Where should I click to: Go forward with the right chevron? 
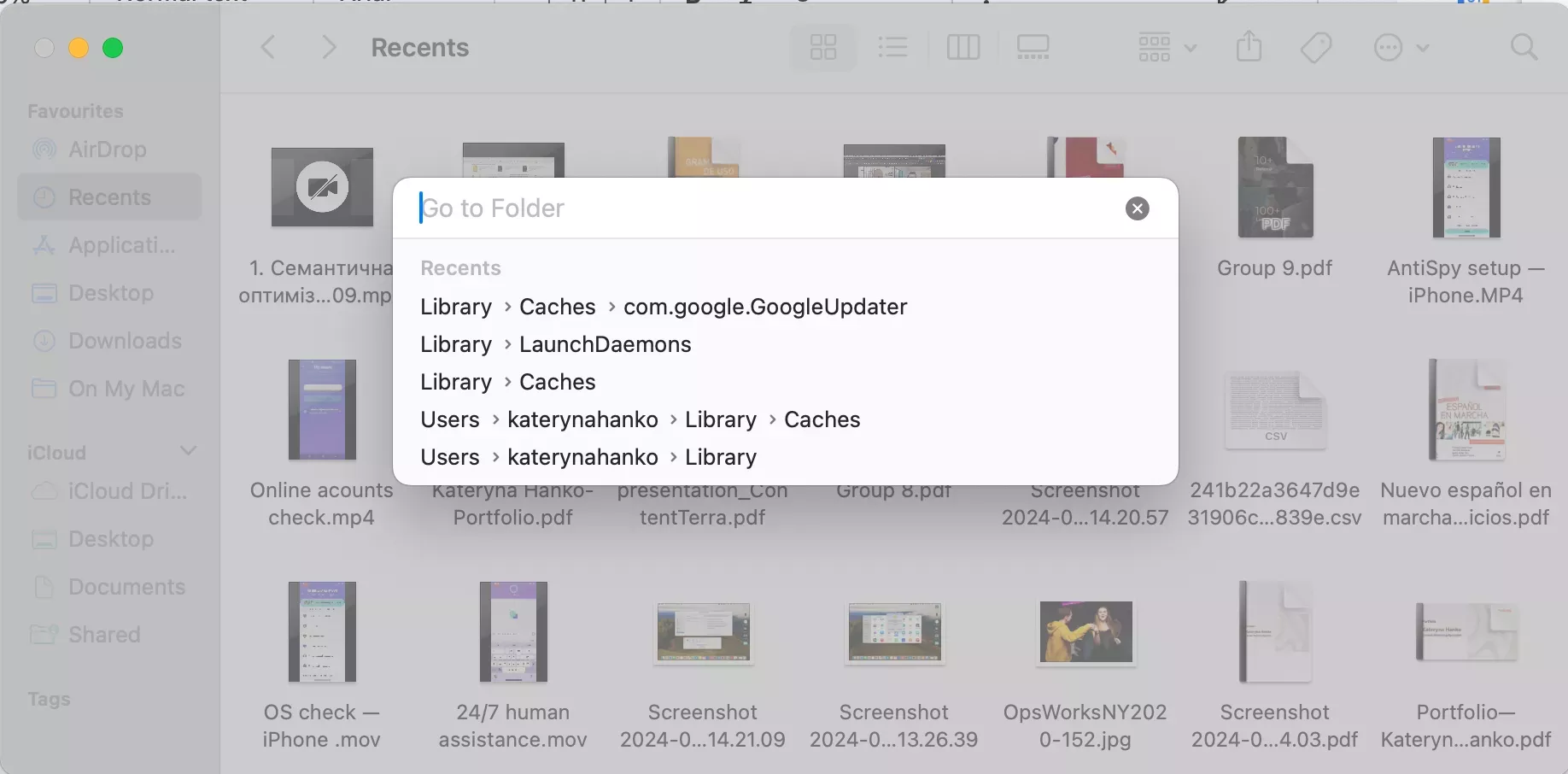point(329,47)
